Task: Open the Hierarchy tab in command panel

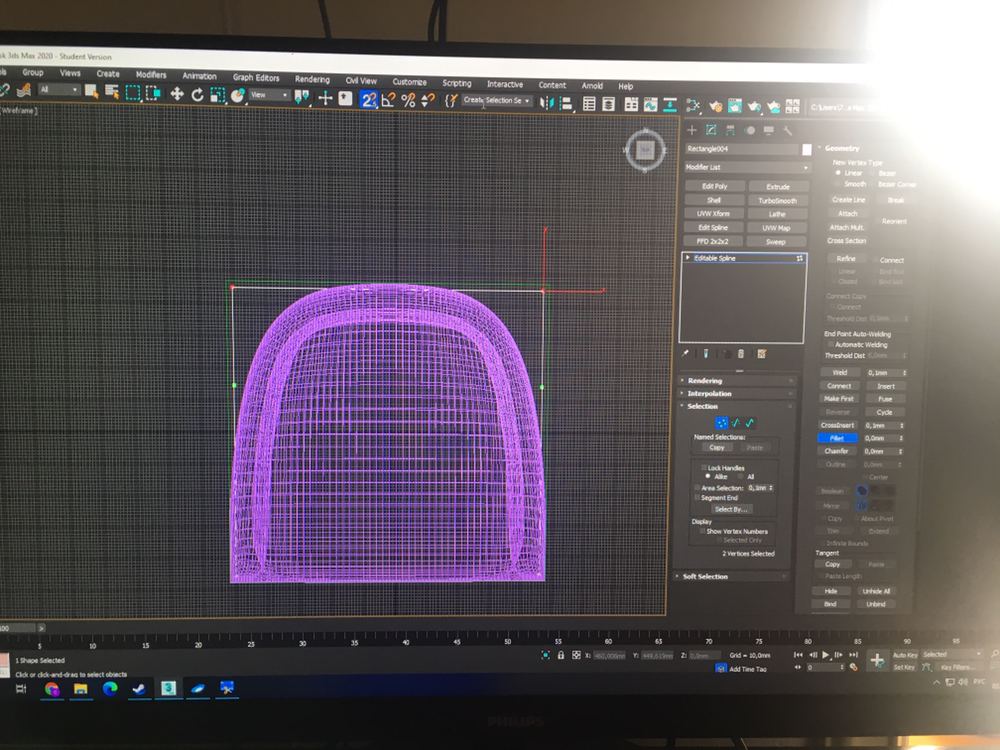Action: pyautogui.click(x=730, y=130)
